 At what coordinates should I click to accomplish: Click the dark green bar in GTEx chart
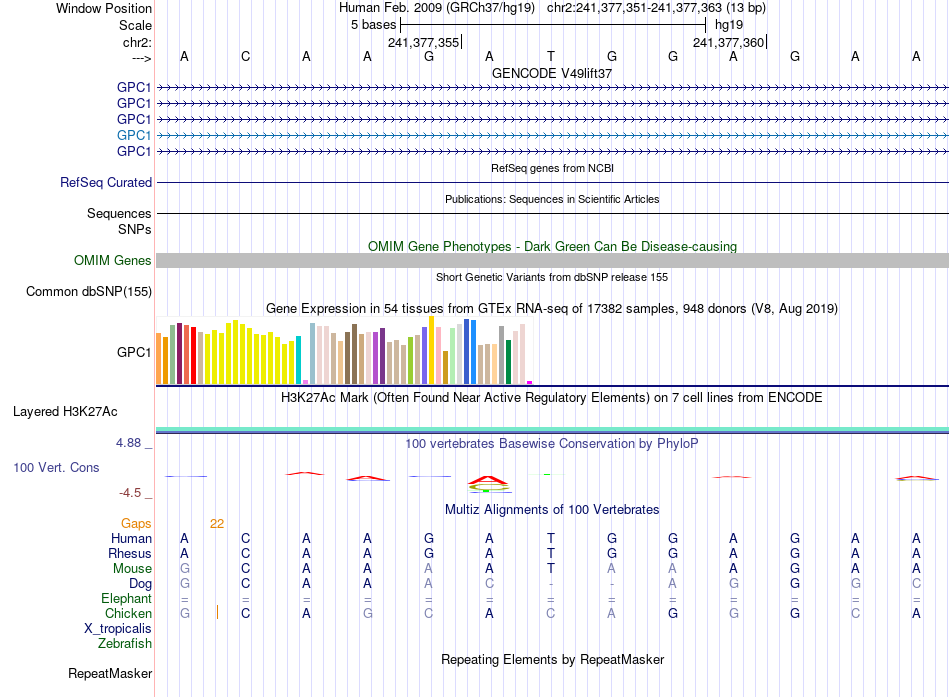click(x=508, y=362)
